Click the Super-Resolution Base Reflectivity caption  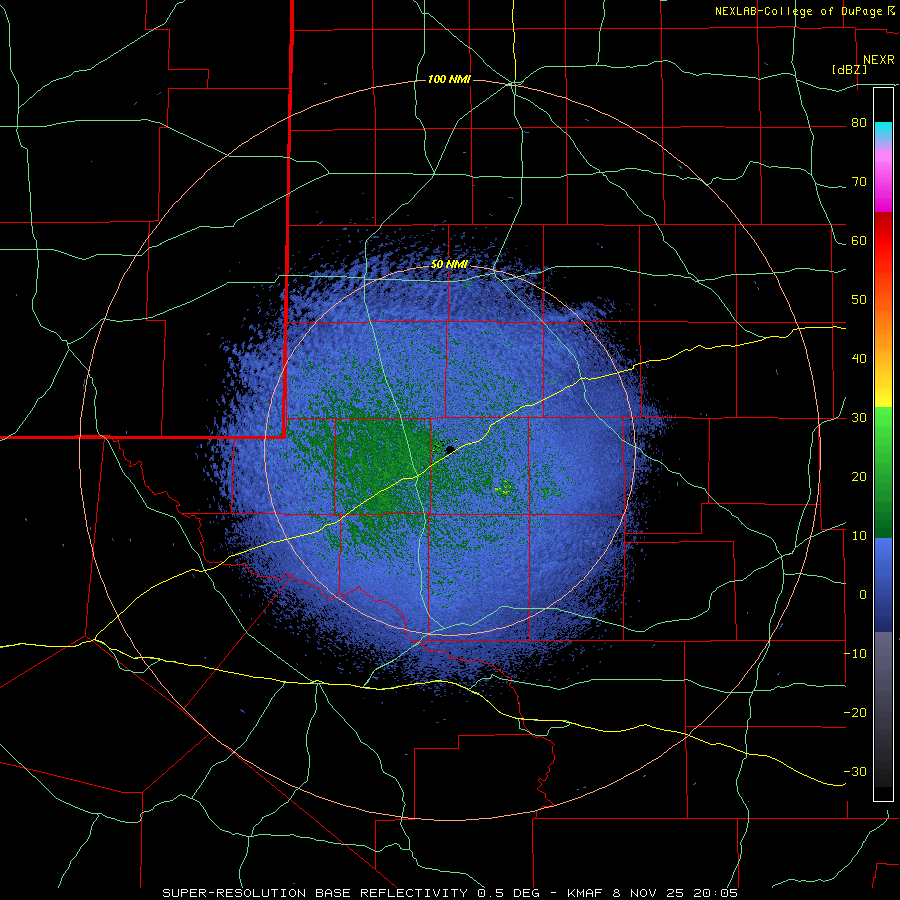(x=449, y=893)
